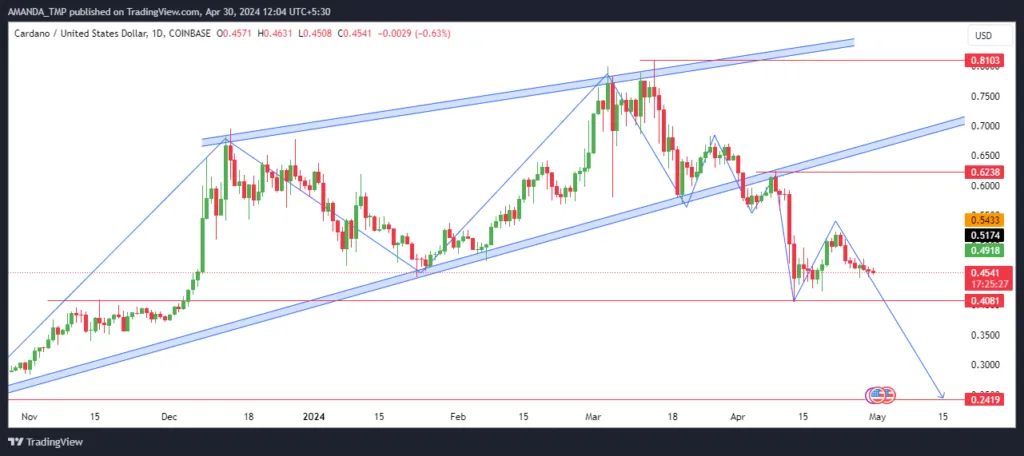
Task: Click the orange 0.5433 price label
Action: coord(985,220)
